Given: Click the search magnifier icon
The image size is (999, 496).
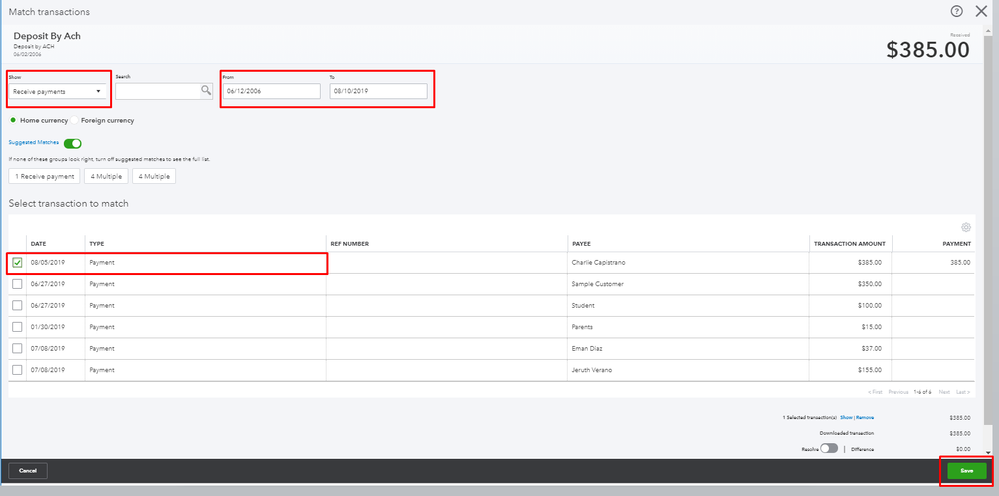Looking at the screenshot, I should pos(206,90).
